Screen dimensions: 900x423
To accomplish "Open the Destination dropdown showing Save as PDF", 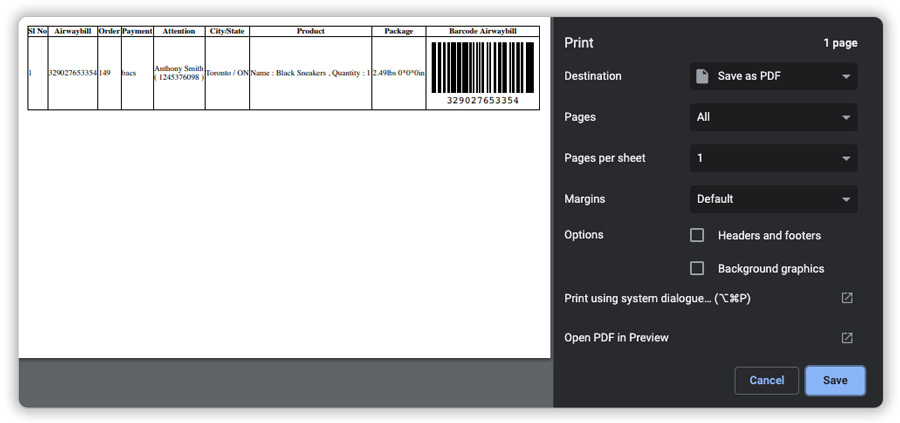I will click(x=773, y=76).
